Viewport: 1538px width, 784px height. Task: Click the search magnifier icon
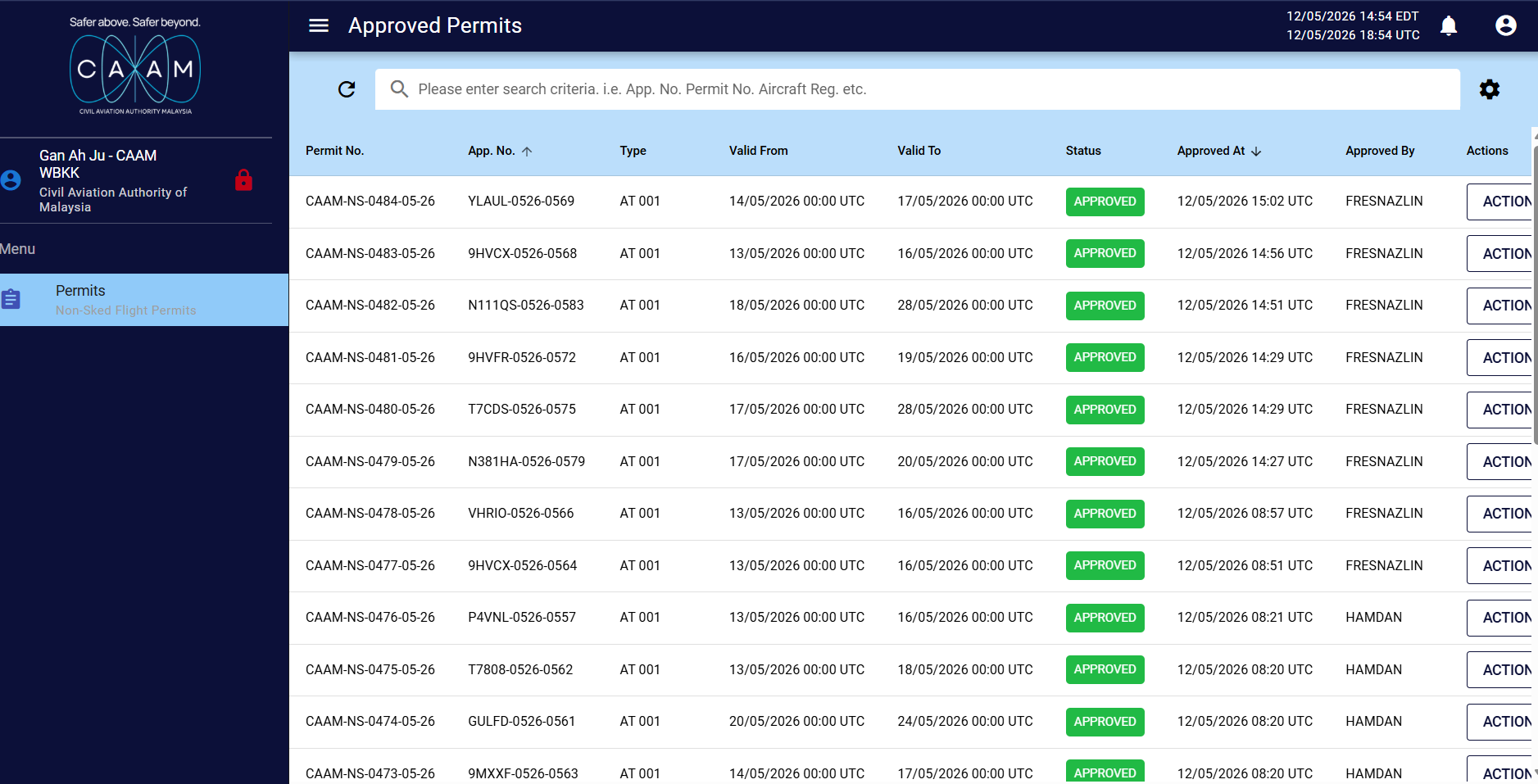point(399,88)
